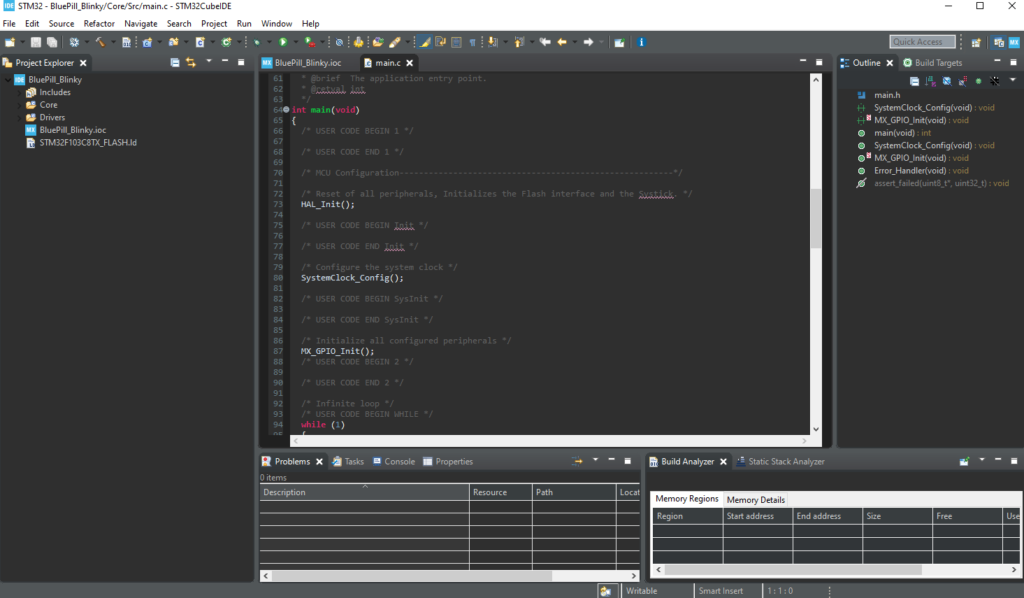
Task: Switch to the Properties tab
Action: pyautogui.click(x=448, y=462)
